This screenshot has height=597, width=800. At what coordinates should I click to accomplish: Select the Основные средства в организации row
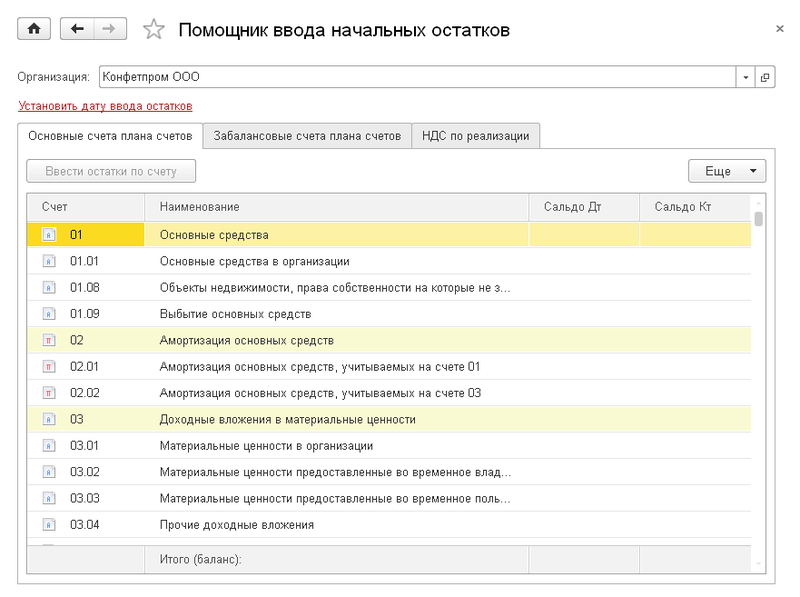coord(389,261)
